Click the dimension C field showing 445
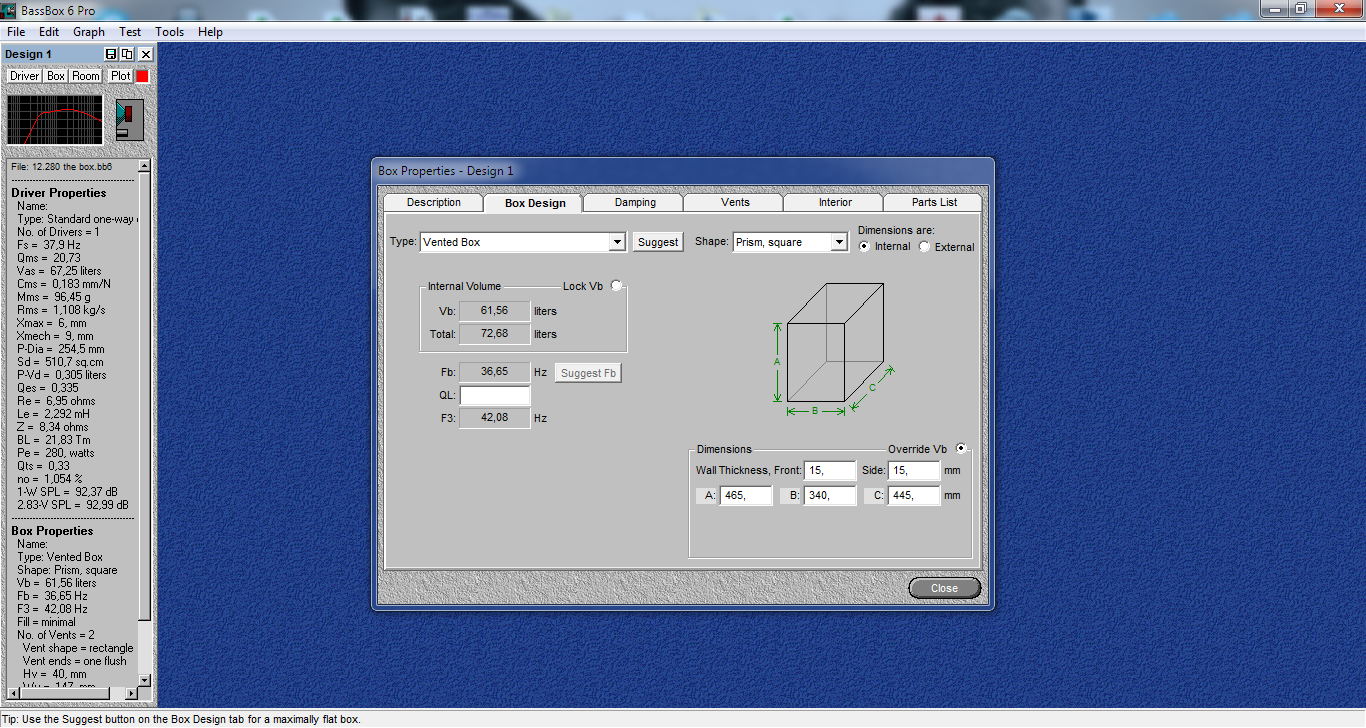1366x728 pixels. pyautogui.click(x=914, y=495)
